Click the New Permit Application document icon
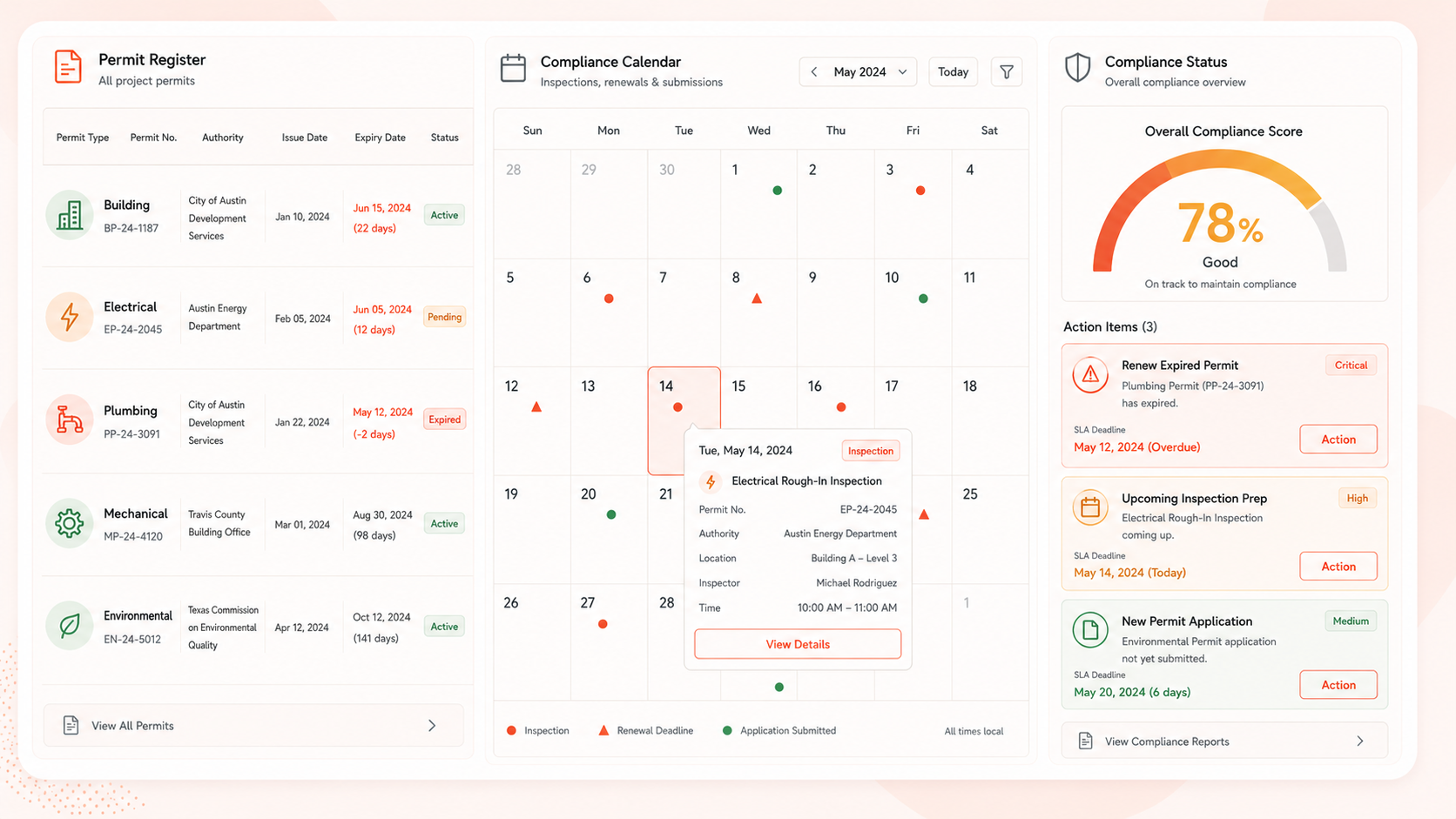 pos(1090,630)
